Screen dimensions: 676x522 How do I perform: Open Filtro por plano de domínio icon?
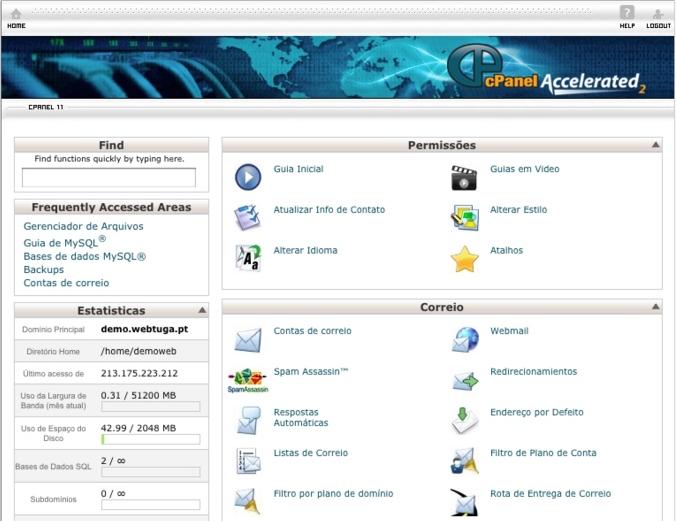click(247, 501)
